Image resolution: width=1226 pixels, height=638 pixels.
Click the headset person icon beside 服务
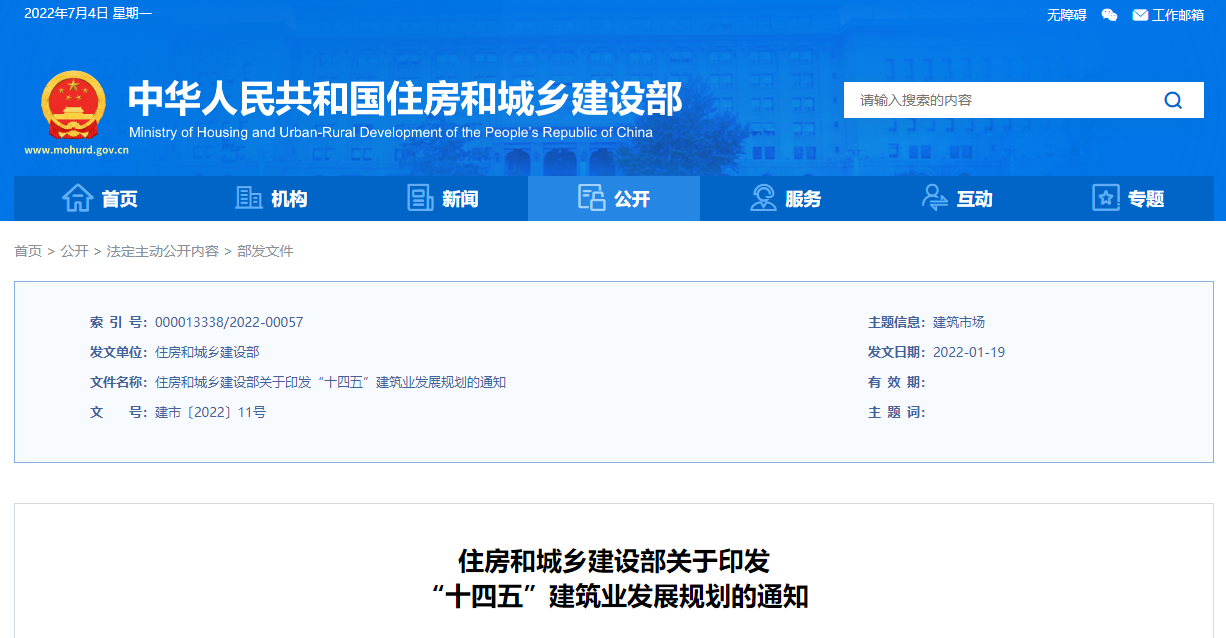(763, 198)
